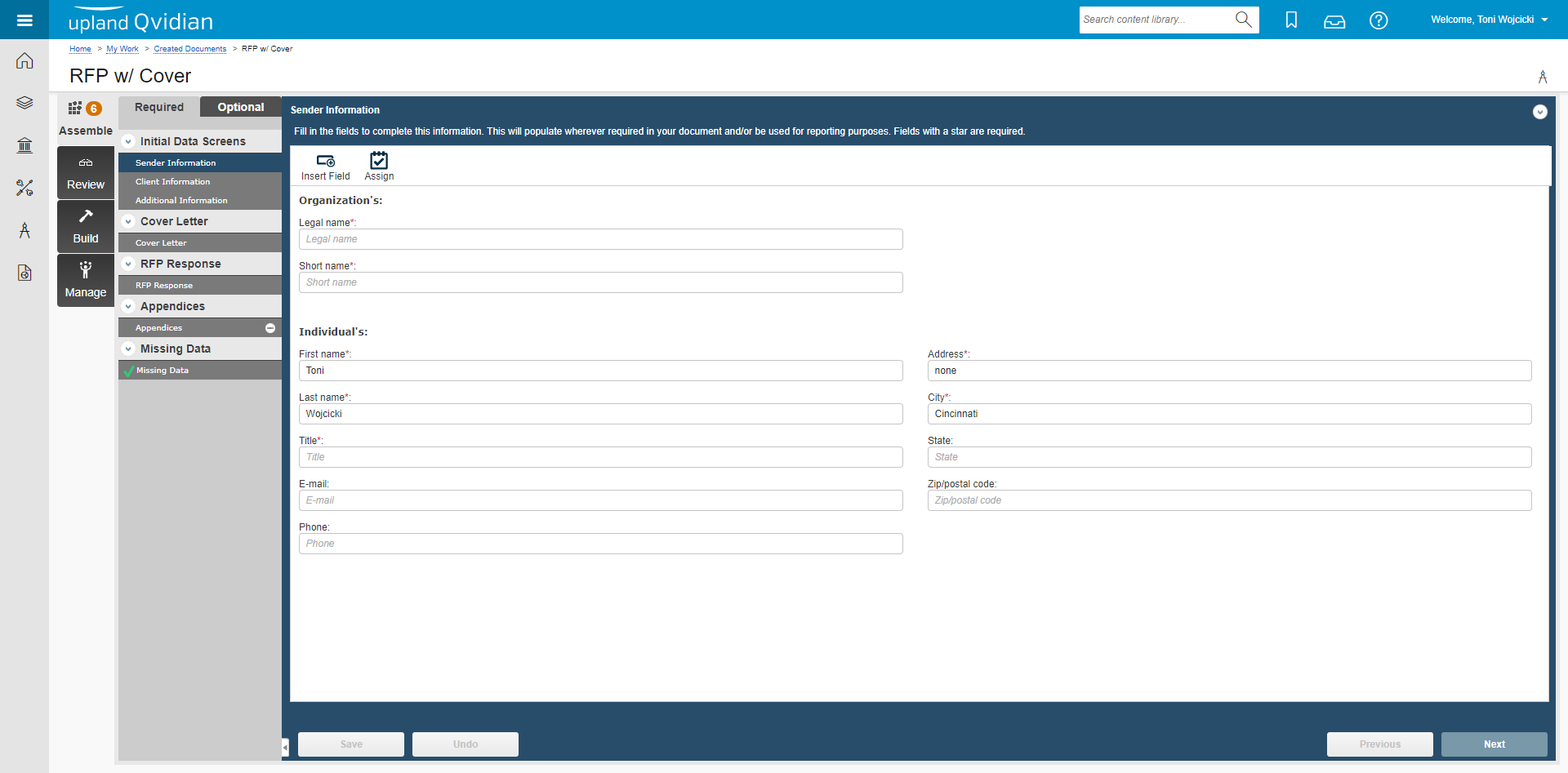Open the help question mark icon
This screenshot has width=1568, height=773.
pyautogui.click(x=1379, y=20)
